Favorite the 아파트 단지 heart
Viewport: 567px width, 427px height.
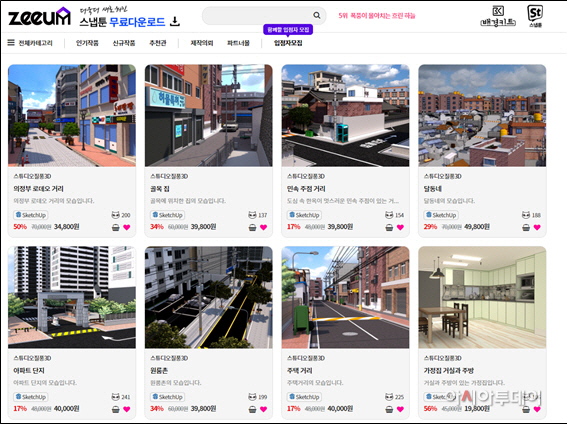[x=127, y=409]
